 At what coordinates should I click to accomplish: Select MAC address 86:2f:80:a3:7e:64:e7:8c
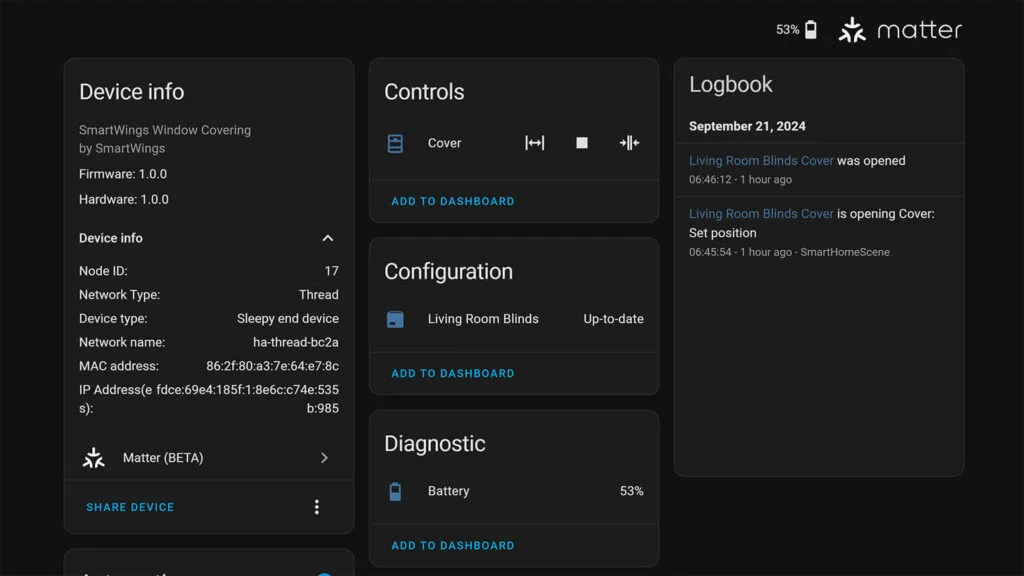[272, 366]
